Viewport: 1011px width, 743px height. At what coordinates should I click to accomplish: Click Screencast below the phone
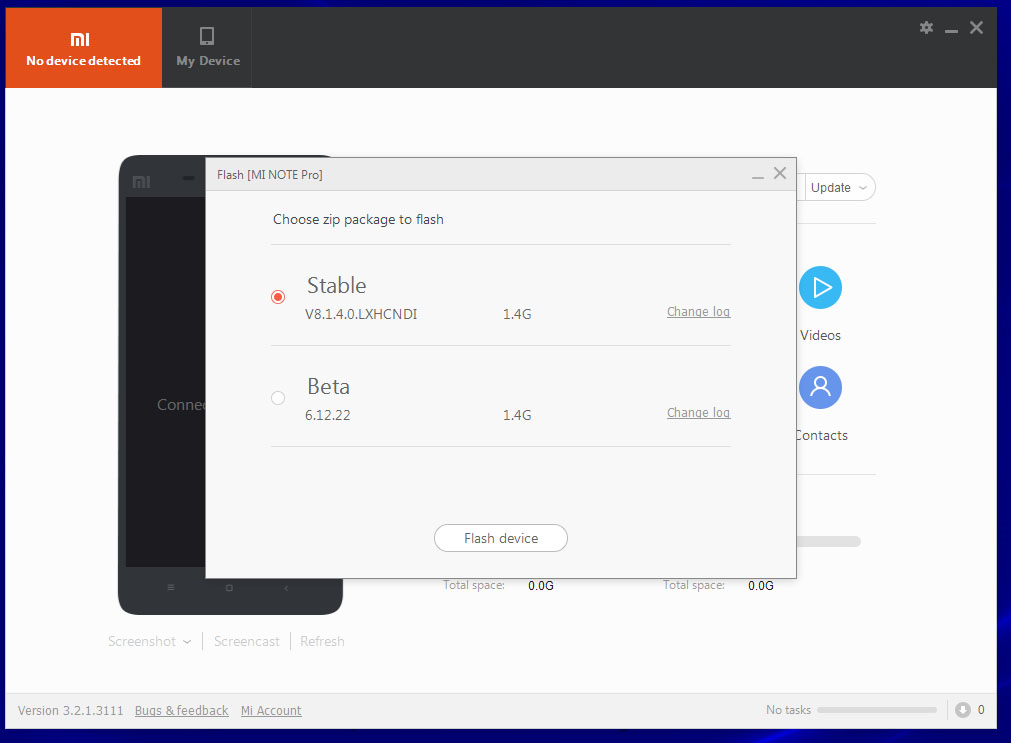[x=246, y=641]
